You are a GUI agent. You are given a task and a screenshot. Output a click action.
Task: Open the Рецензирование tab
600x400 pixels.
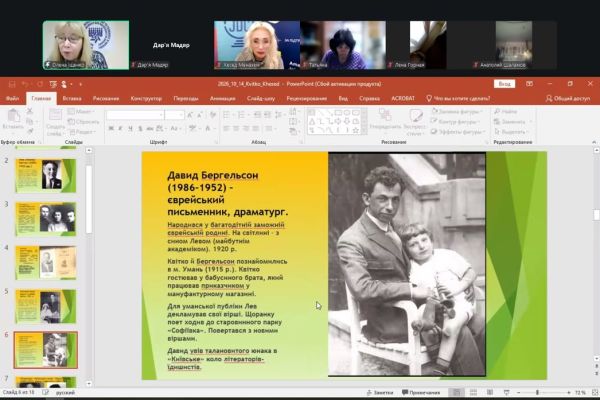click(307, 98)
